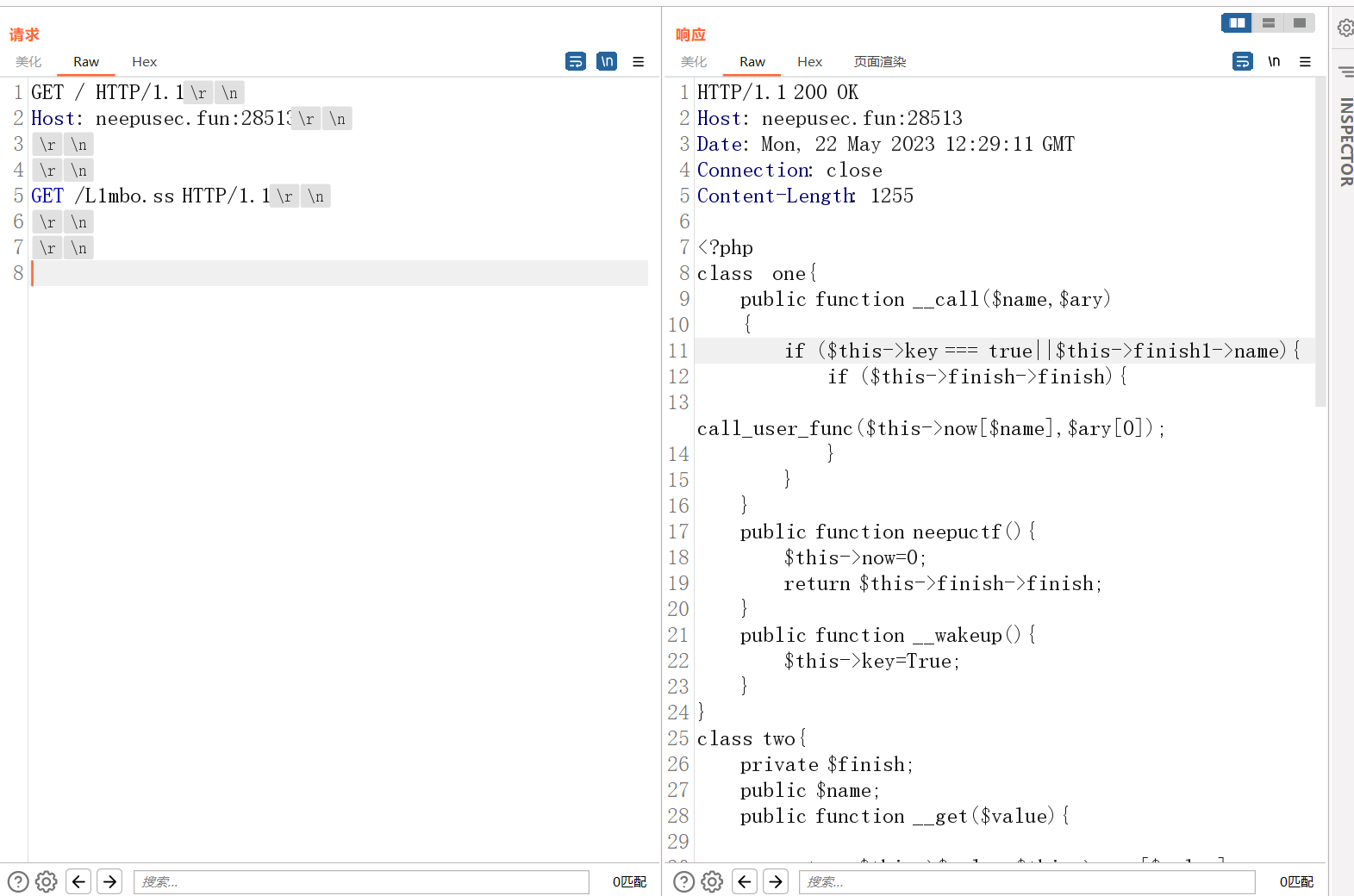This screenshot has width=1354, height=896.
Task: Switch request view to Hex tab
Action: (x=145, y=61)
